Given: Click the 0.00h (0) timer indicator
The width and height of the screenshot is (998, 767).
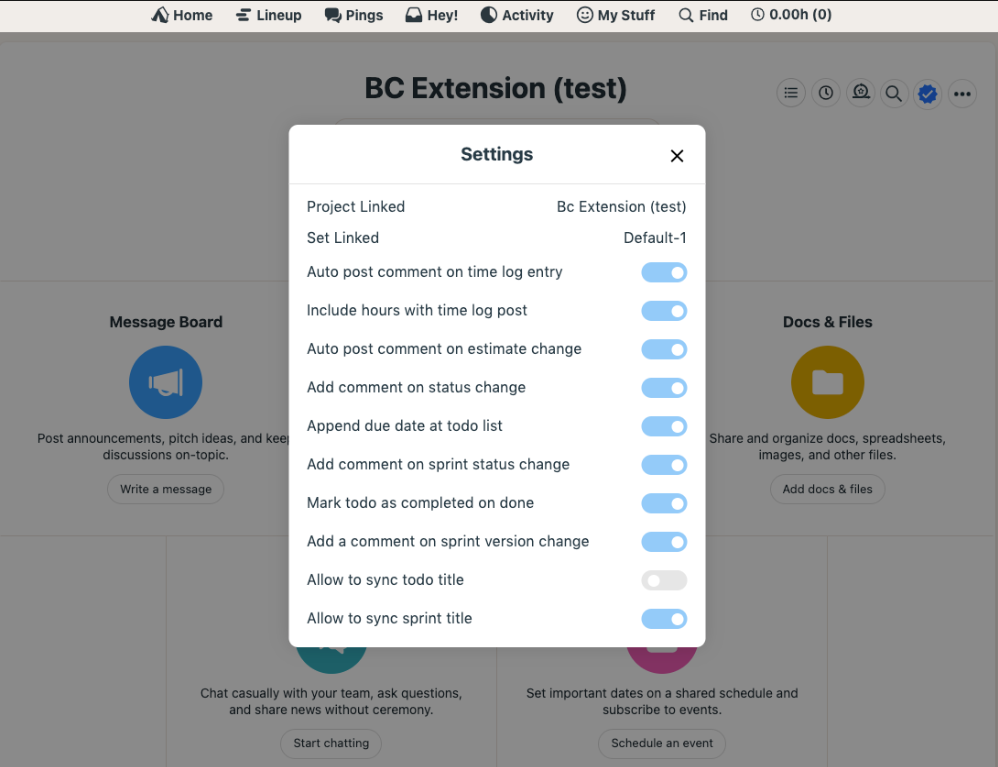Looking at the screenshot, I should pos(791,15).
